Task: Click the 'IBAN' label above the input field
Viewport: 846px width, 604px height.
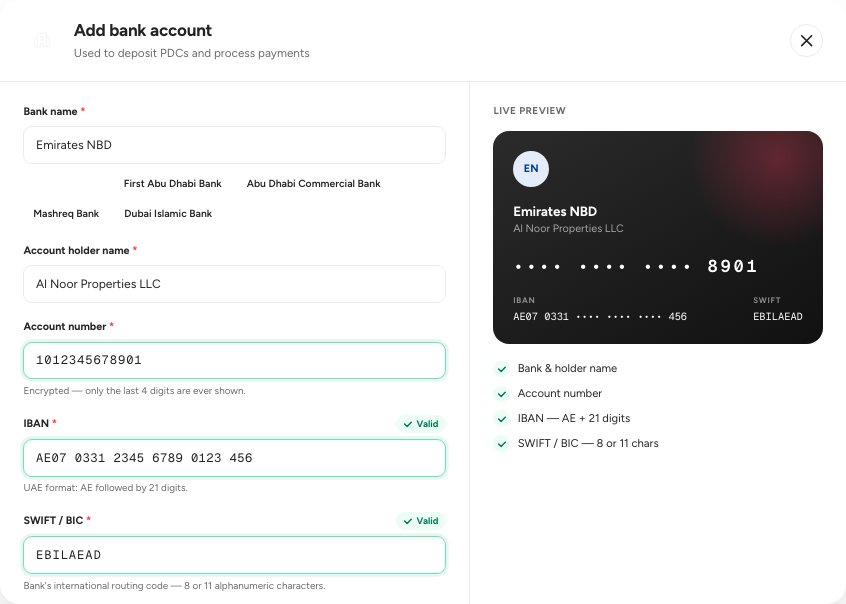Action: coord(36,424)
